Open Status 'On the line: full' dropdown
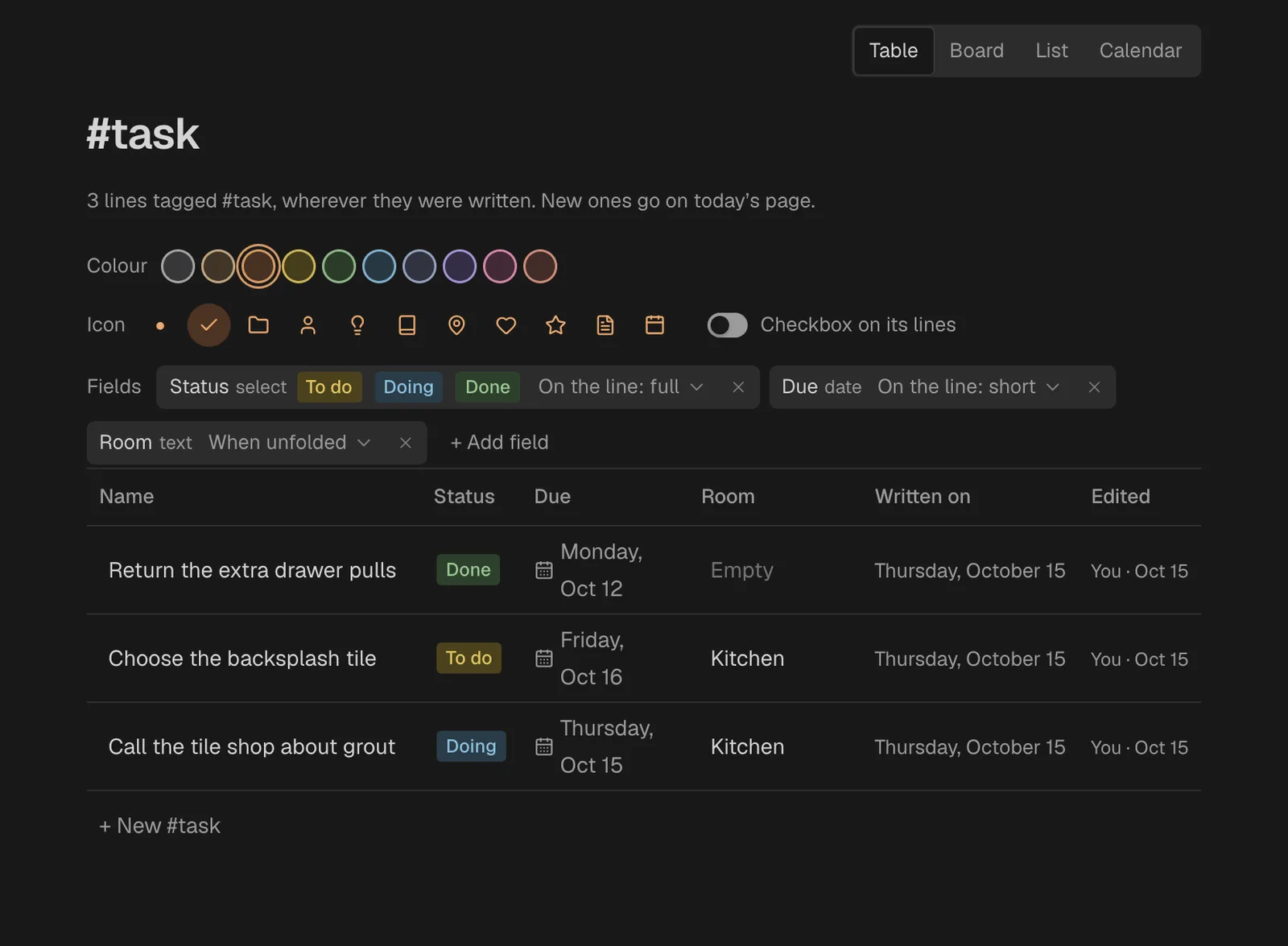The height and width of the screenshot is (946, 1288). 621,387
